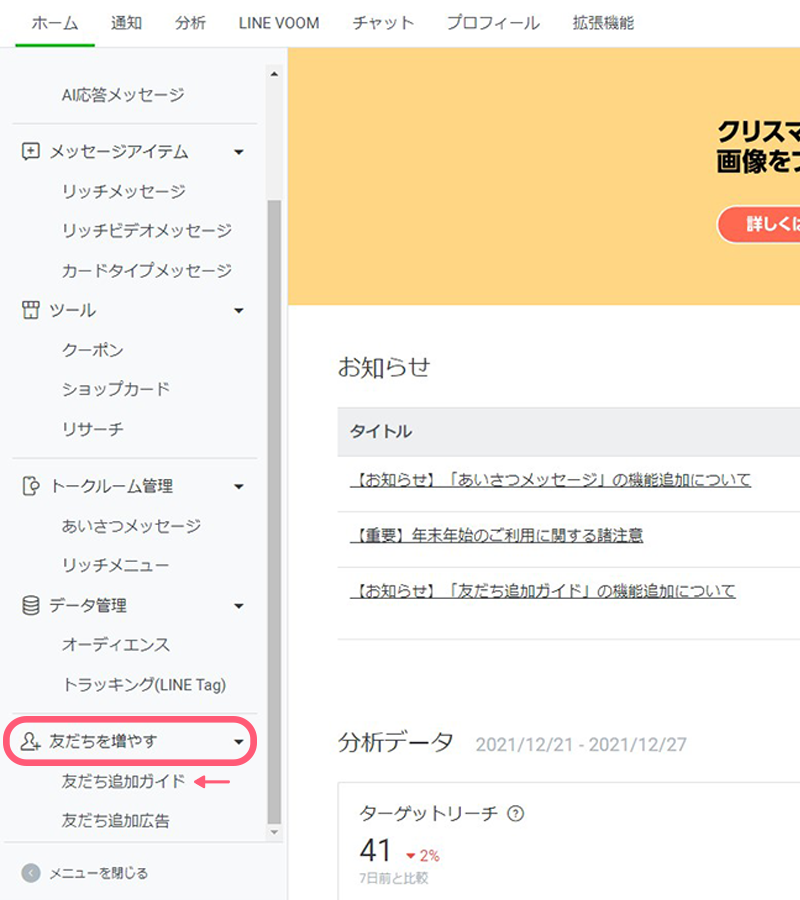Click the target reach help icon
Image resolution: width=800 pixels, height=900 pixels.
coord(516,814)
